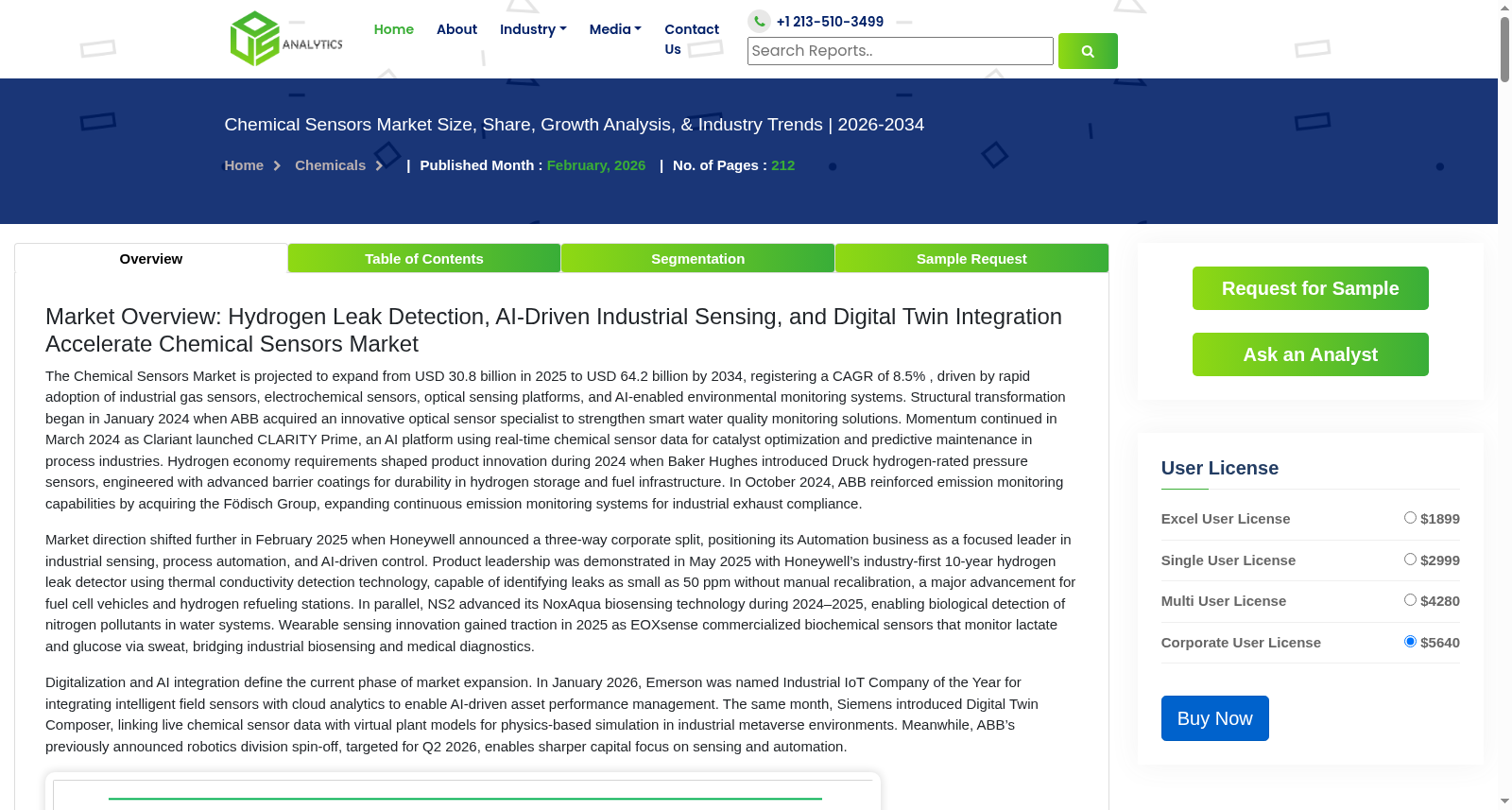Click the Single User License label
1512x810 pixels.
[1228, 560]
